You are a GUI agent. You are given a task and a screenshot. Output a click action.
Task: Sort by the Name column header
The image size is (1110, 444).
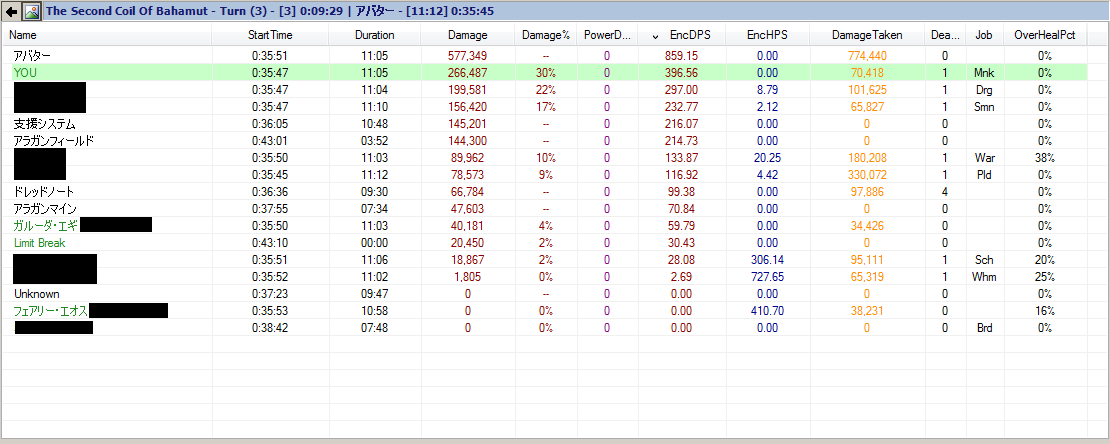pyautogui.click(x=22, y=35)
